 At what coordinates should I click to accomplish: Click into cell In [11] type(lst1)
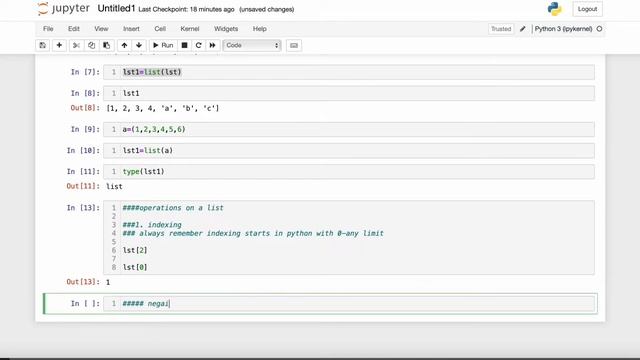[349, 172]
